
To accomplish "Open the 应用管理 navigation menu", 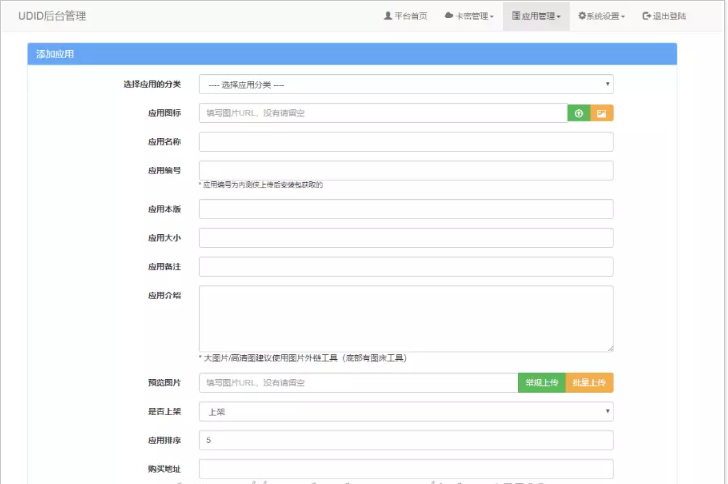I will [x=536, y=16].
